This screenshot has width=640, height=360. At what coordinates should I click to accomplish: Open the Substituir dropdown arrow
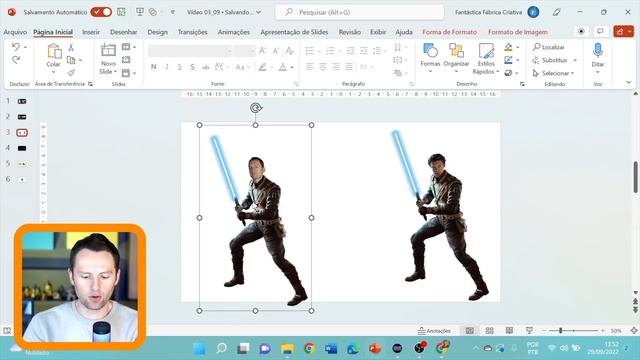pyautogui.click(x=575, y=60)
